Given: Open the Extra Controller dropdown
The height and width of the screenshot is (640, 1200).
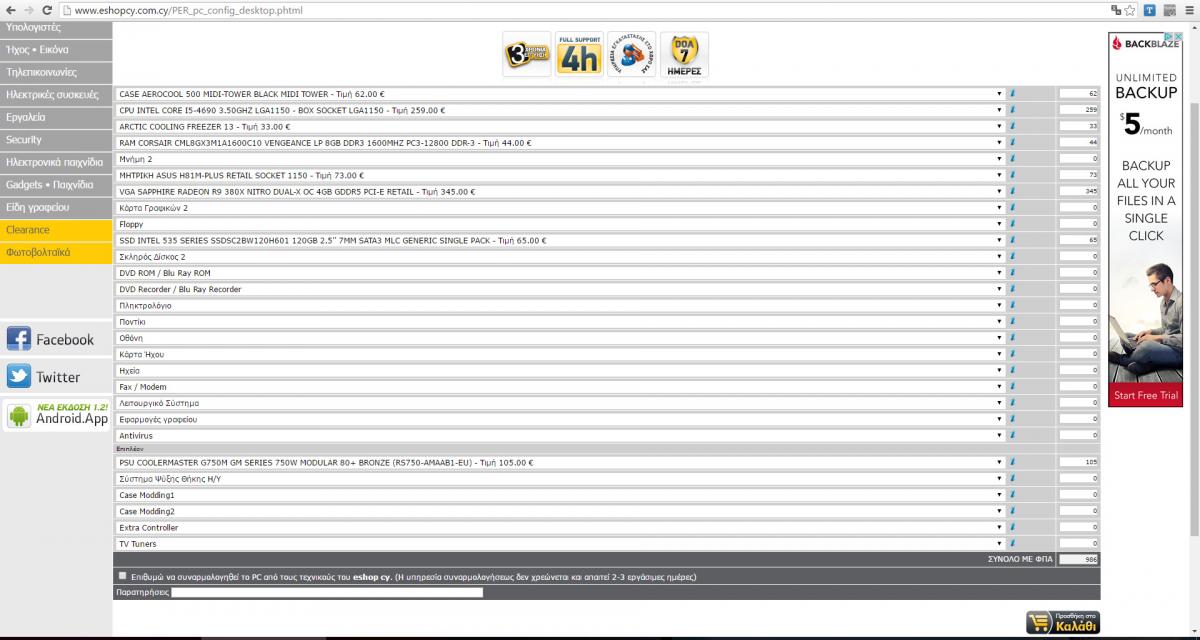Looking at the screenshot, I should pyautogui.click(x=560, y=528).
